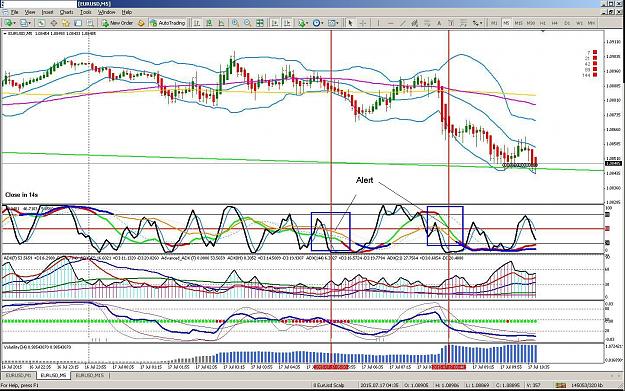Image resolution: width=625 pixels, height=391 pixels.
Task: Click the connection status bars icon
Action: click(560, 385)
